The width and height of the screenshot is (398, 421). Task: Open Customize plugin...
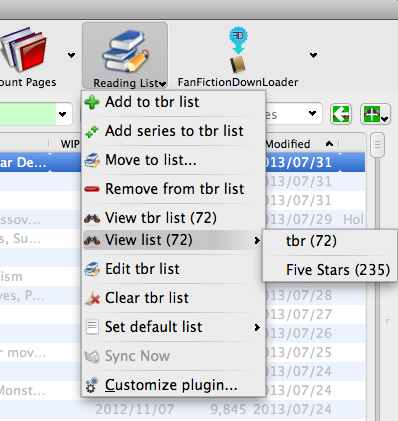(x=173, y=385)
